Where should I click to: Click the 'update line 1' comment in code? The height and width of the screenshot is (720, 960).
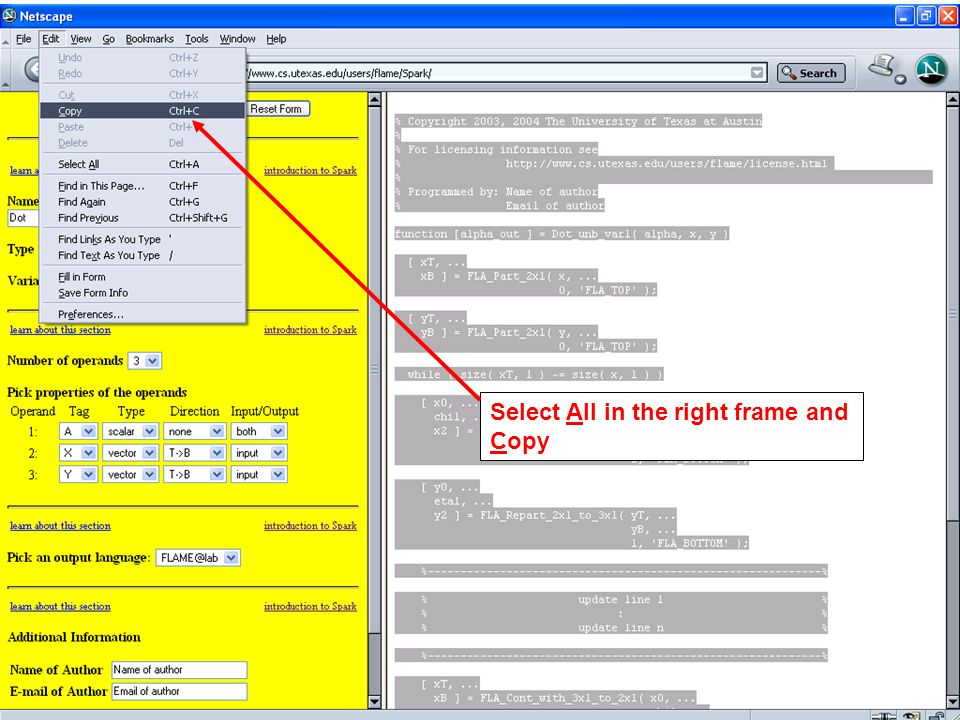click(620, 599)
